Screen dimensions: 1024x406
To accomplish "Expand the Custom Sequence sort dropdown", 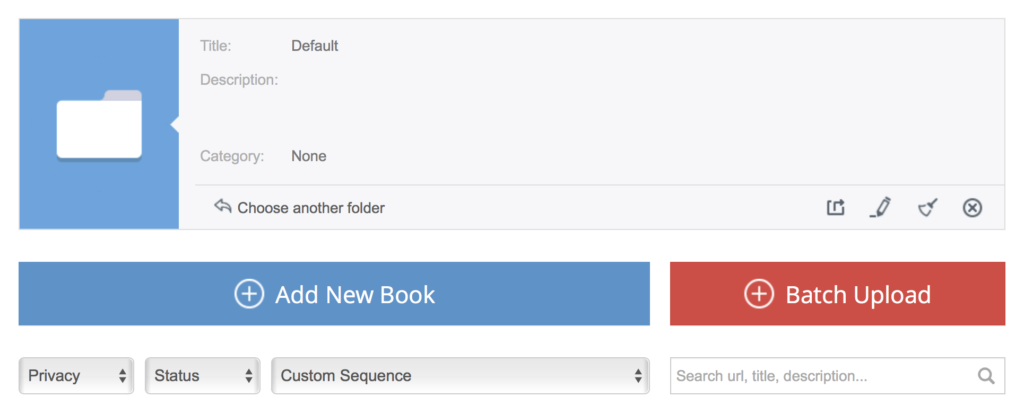I will [460, 375].
